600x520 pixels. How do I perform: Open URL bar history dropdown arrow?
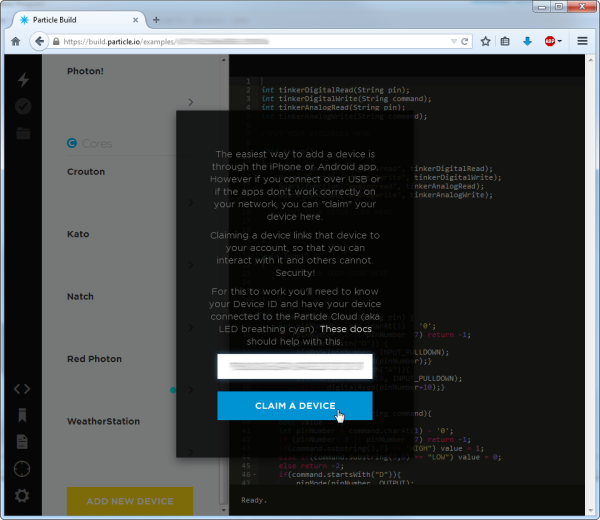454,41
